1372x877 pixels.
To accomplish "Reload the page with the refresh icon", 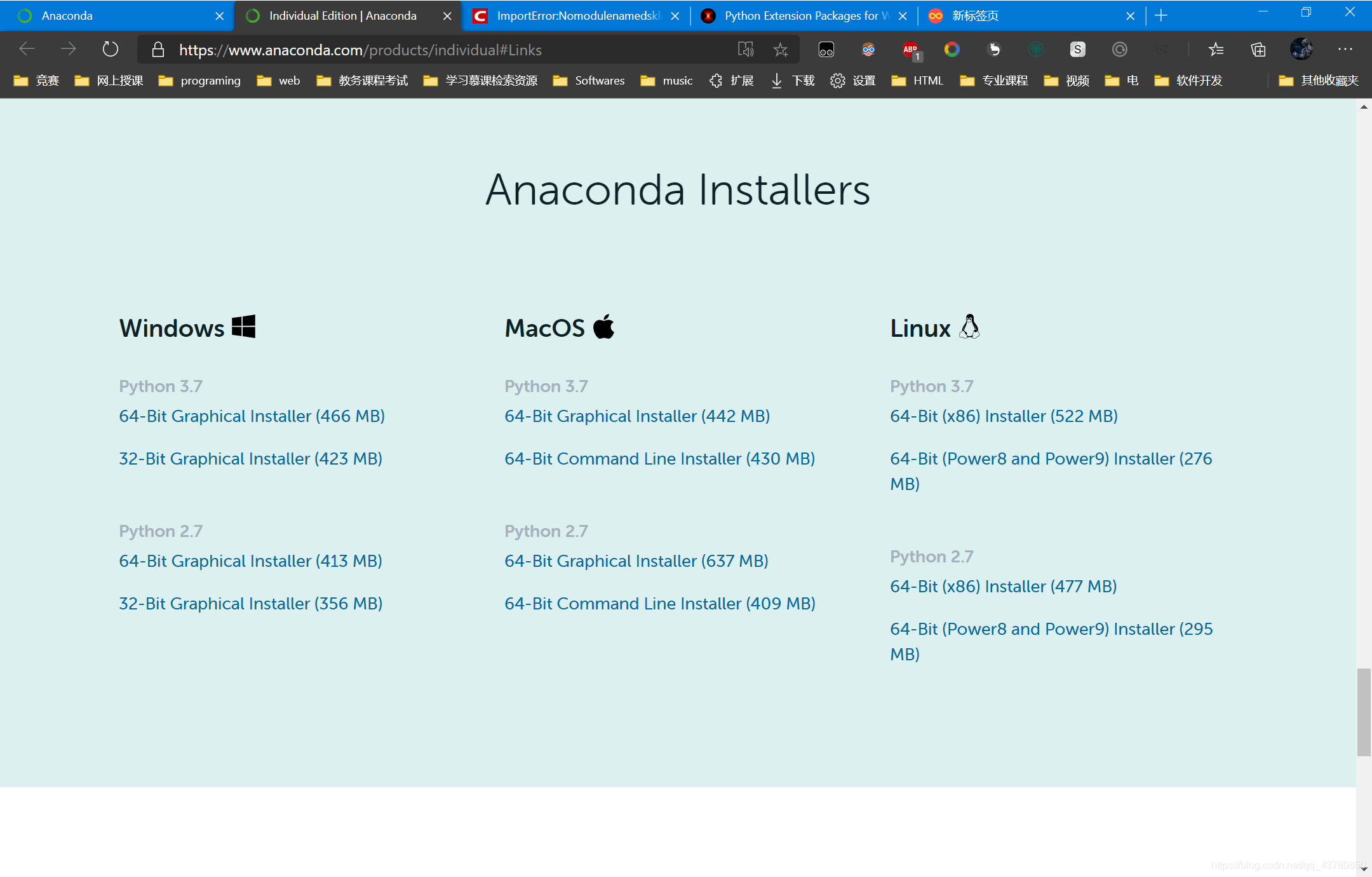I will coord(110,49).
